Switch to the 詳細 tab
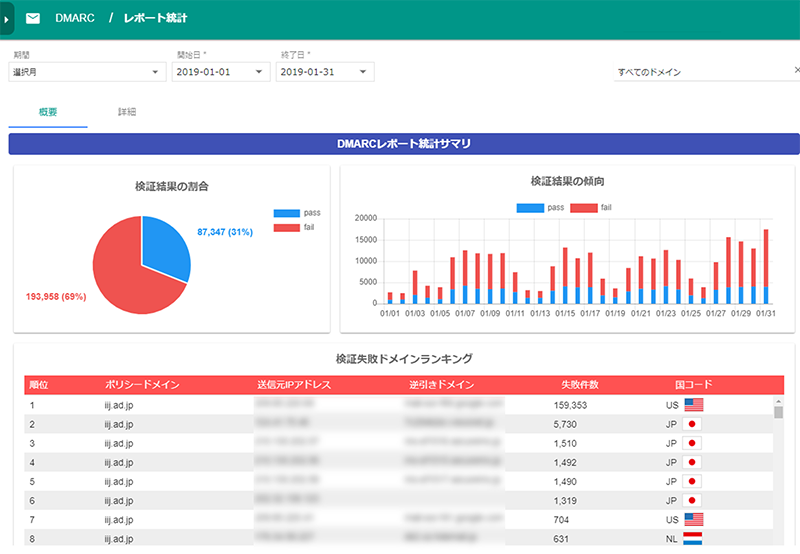This screenshot has width=800, height=554. pyautogui.click(x=127, y=112)
